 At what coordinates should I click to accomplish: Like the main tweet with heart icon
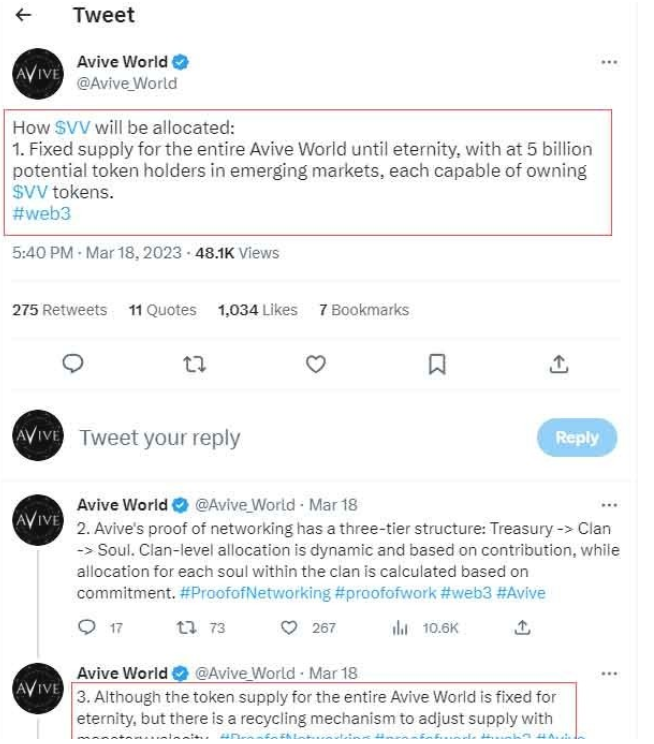[x=316, y=365]
